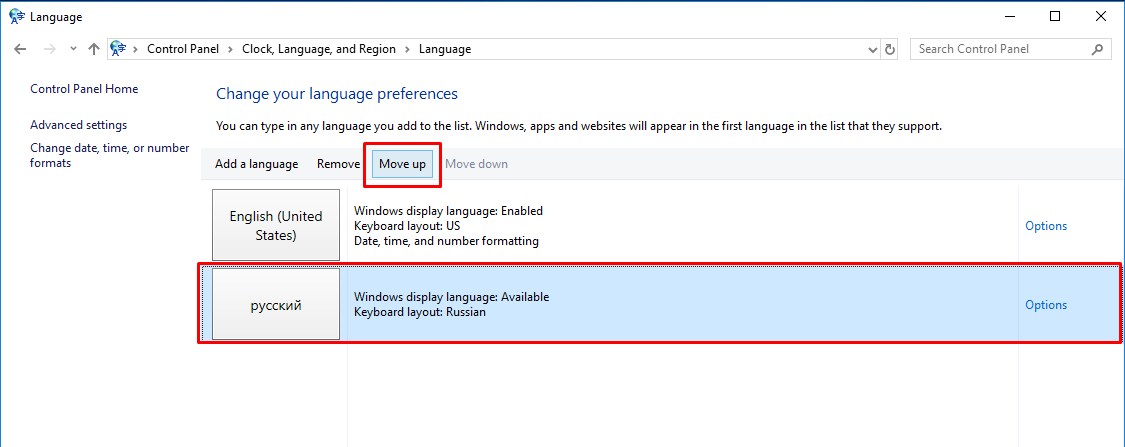
Task: Open the recent locations dropdown arrow
Action: coord(72,49)
